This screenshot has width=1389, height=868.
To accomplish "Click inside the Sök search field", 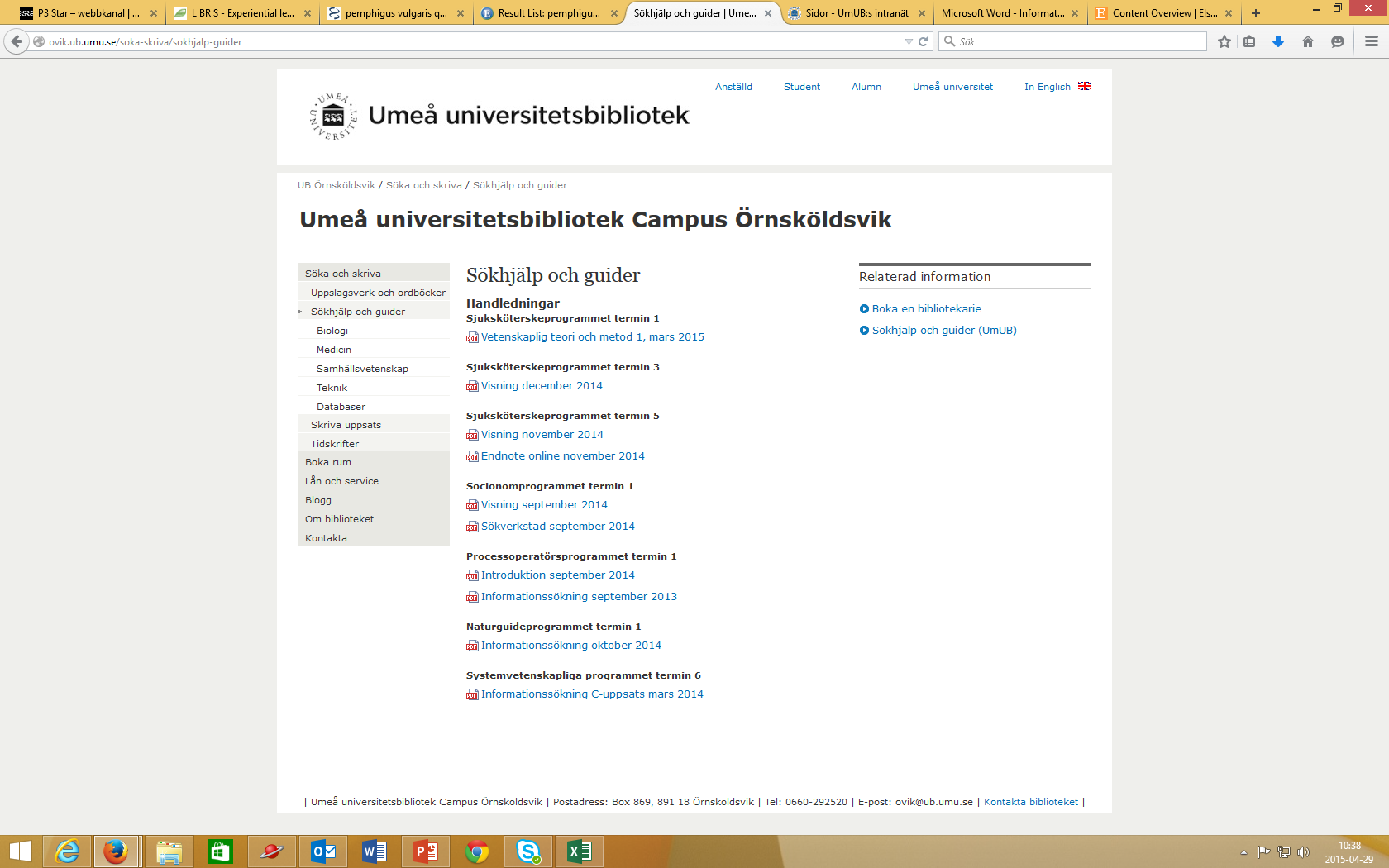I will point(1073,41).
